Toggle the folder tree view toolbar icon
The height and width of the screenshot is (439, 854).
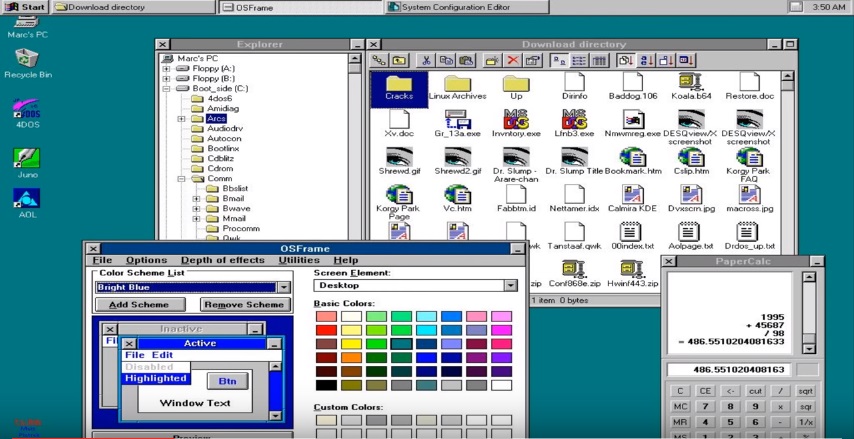pyautogui.click(x=379, y=60)
